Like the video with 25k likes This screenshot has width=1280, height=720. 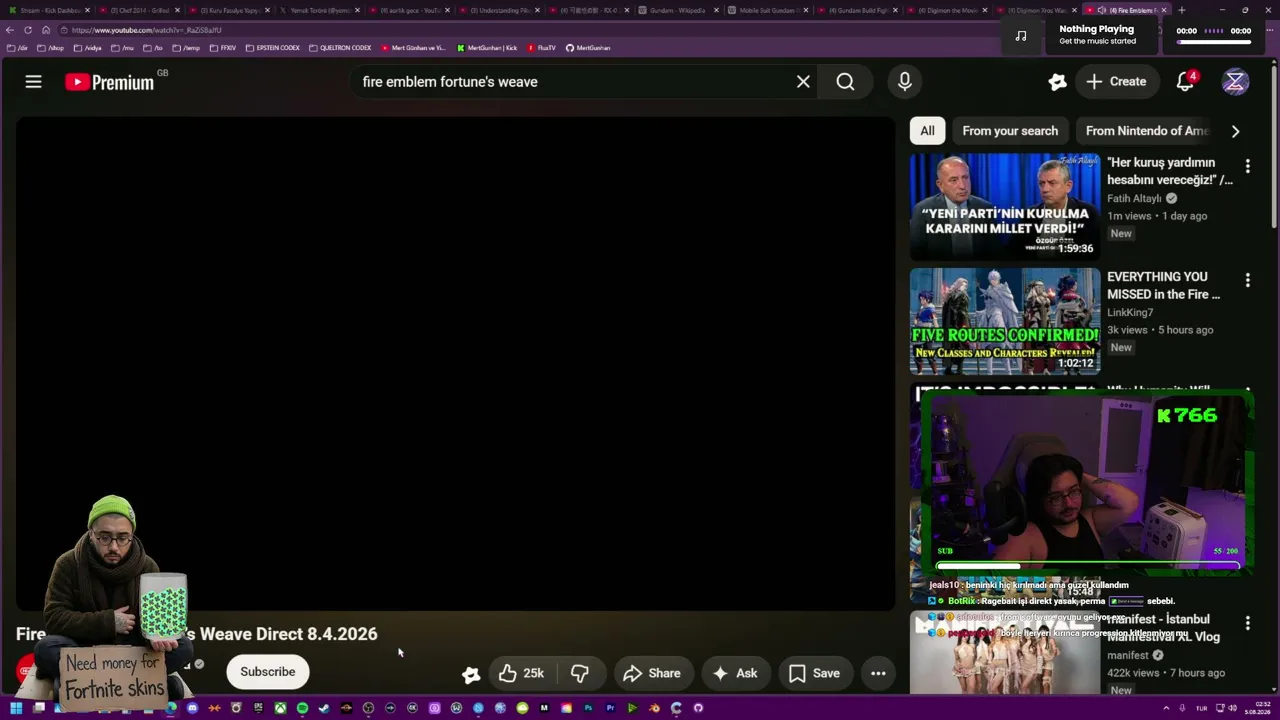click(x=521, y=673)
